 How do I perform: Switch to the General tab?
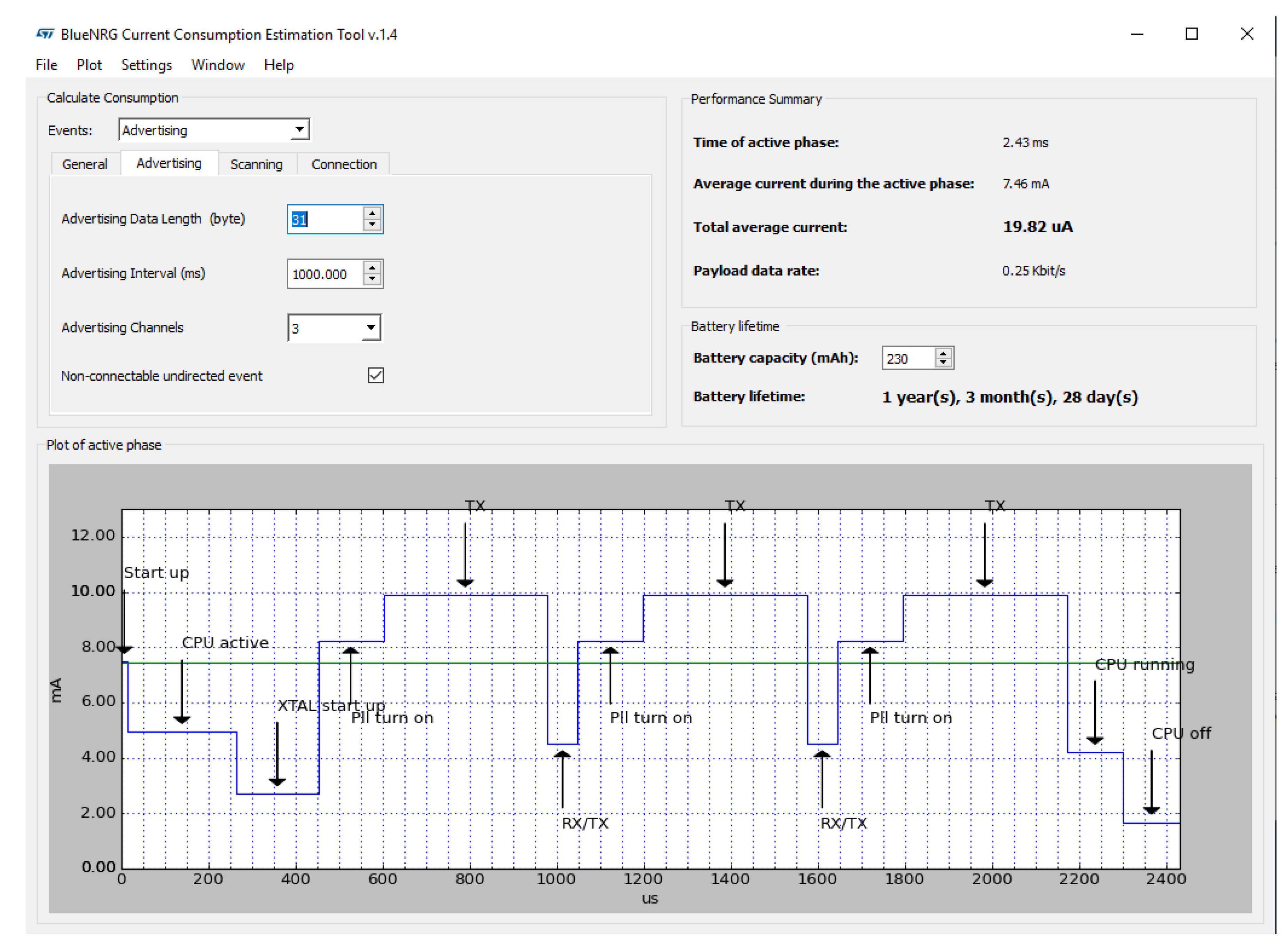84,164
